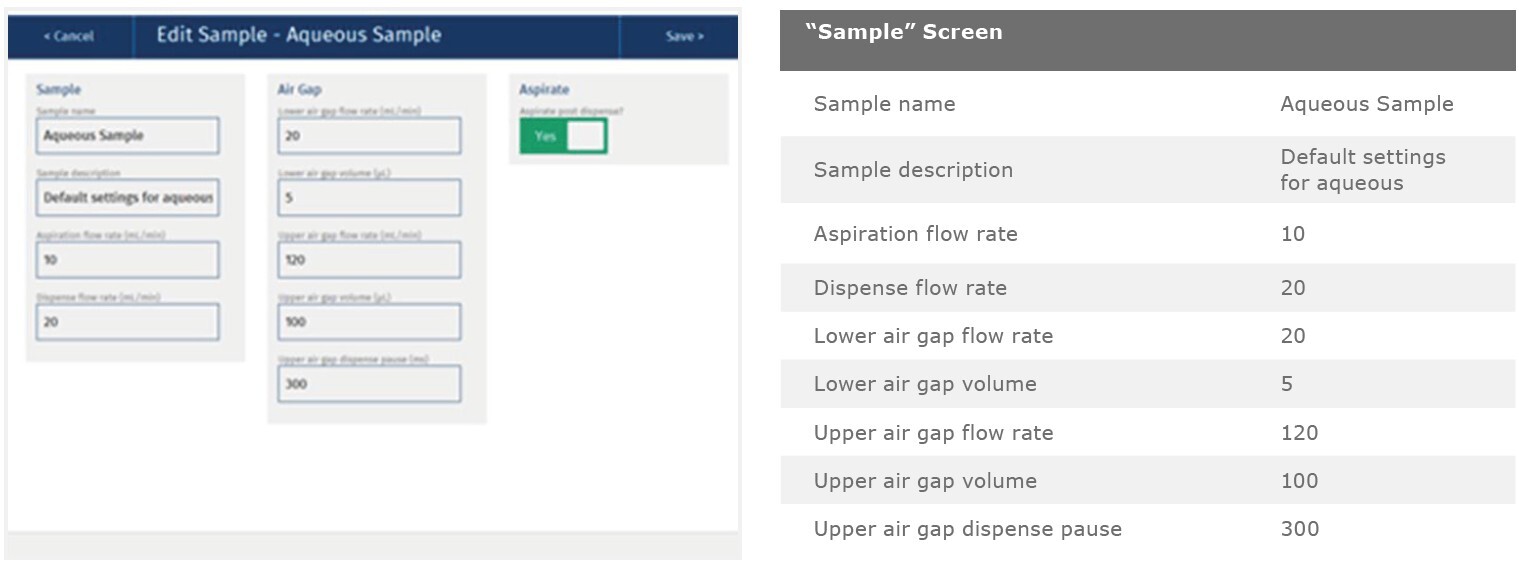Click the table value 120 for upper flow rate
The image size is (1519, 574).
(x=1299, y=433)
